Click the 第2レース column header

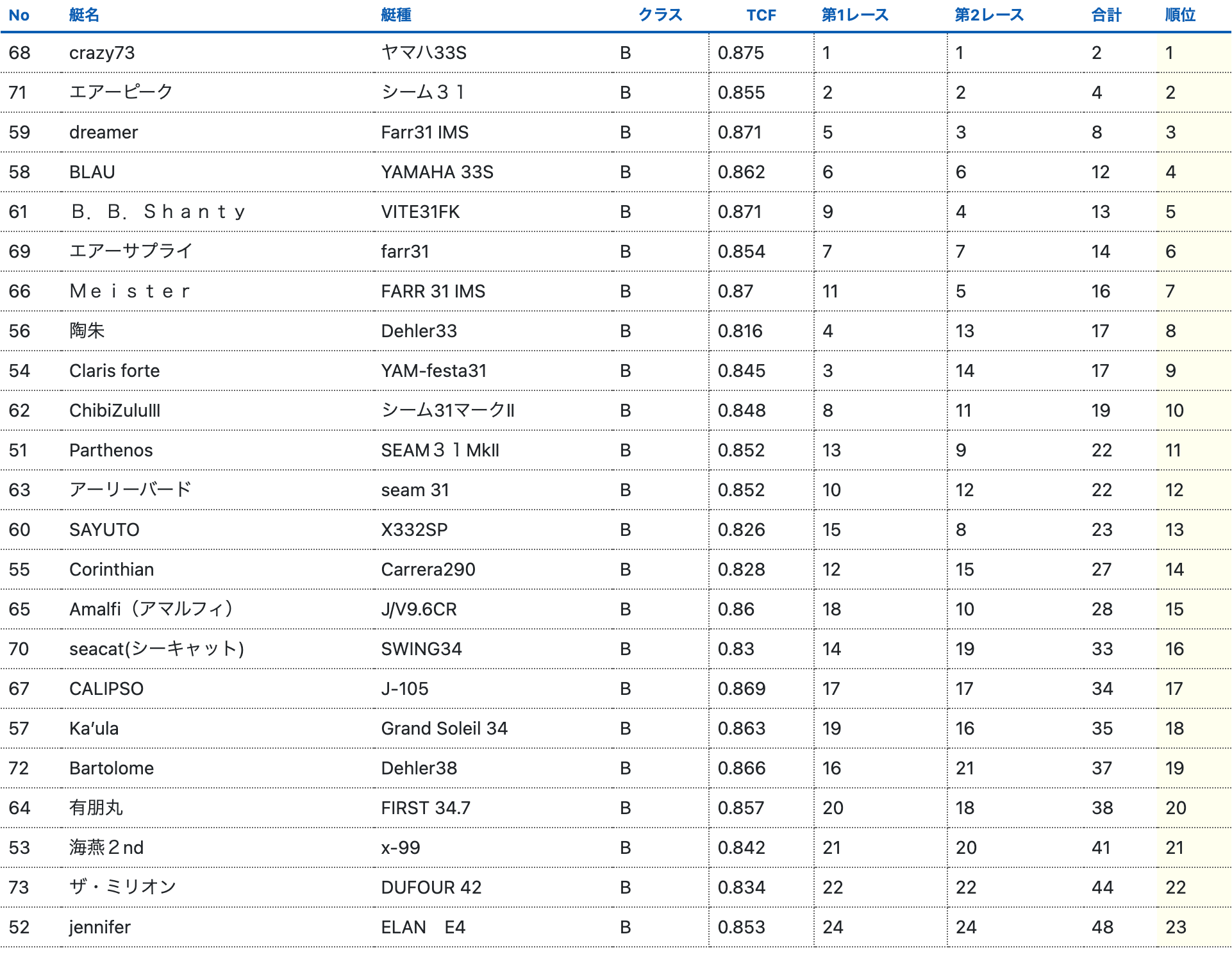[x=988, y=15]
